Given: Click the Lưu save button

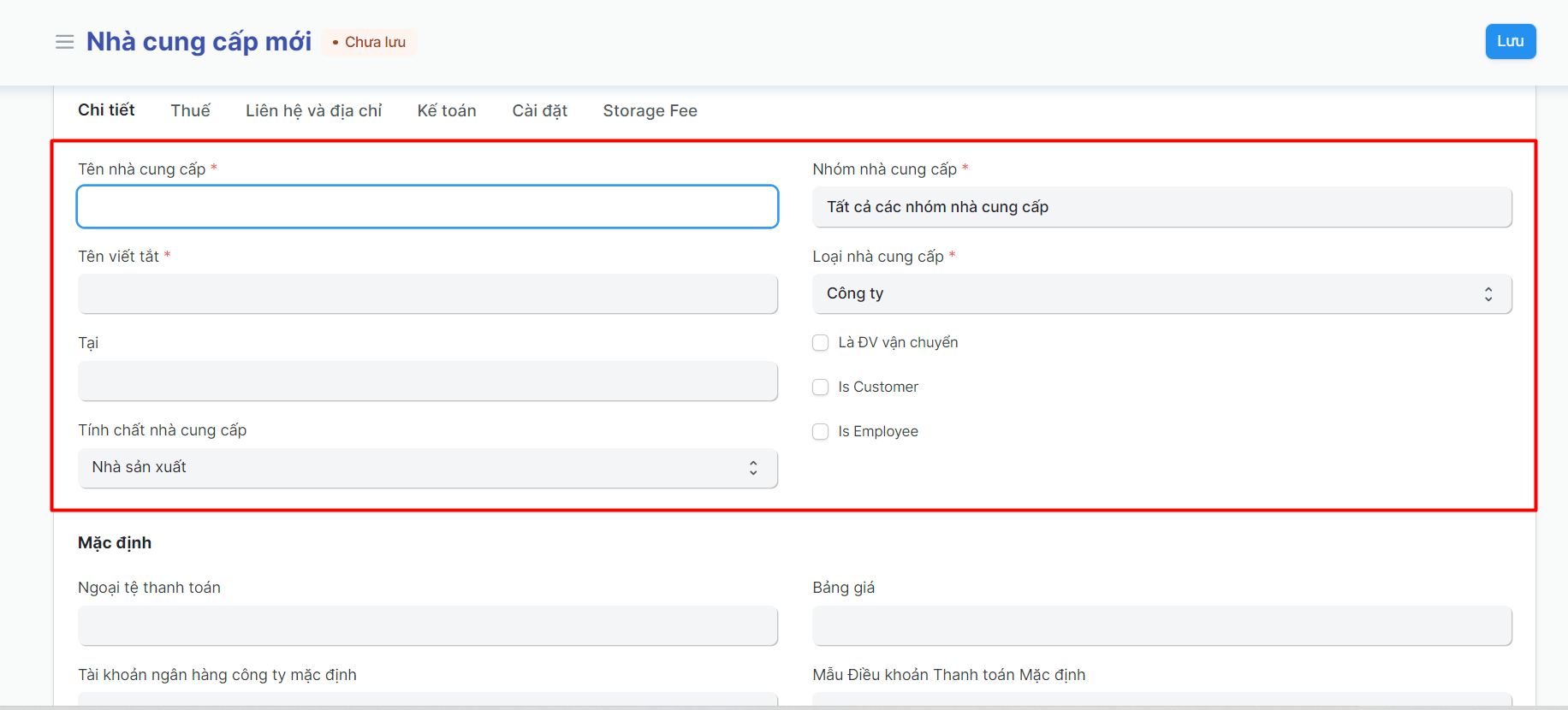Looking at the screenshot, I should tap(1510, 42).
